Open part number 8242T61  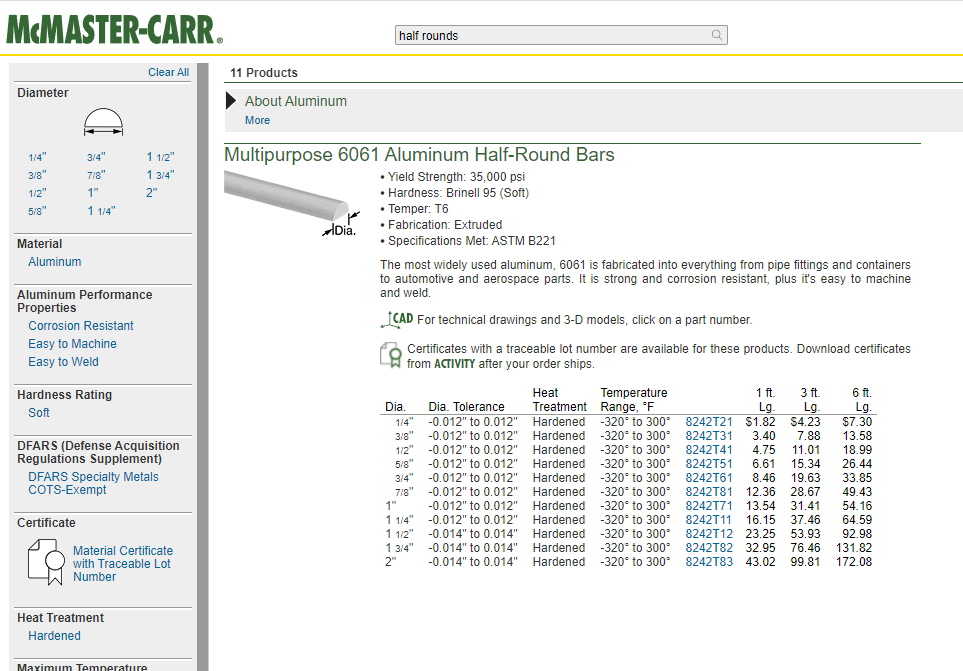pyautogui.click(x=709, y=478)
